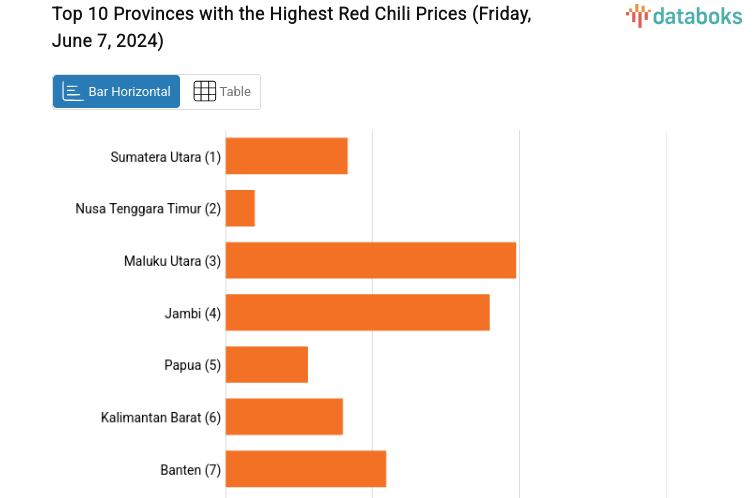
Task: Click the Table grid icon
Action: (x=204, y=91)
